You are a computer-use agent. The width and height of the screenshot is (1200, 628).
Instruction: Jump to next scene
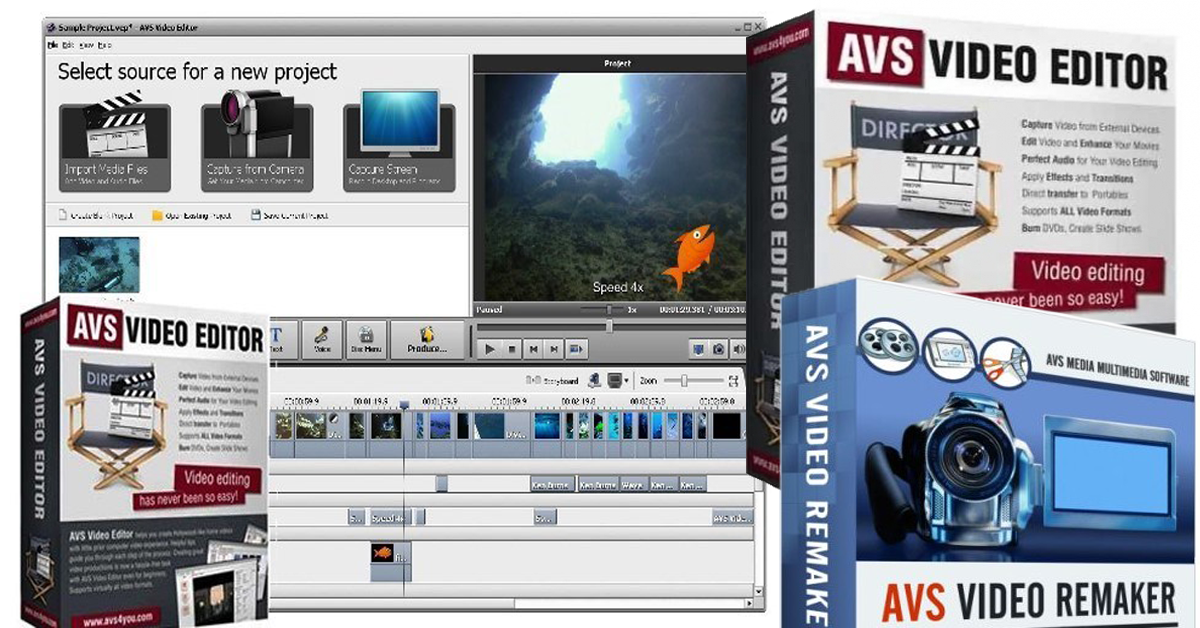click(576, 349)
